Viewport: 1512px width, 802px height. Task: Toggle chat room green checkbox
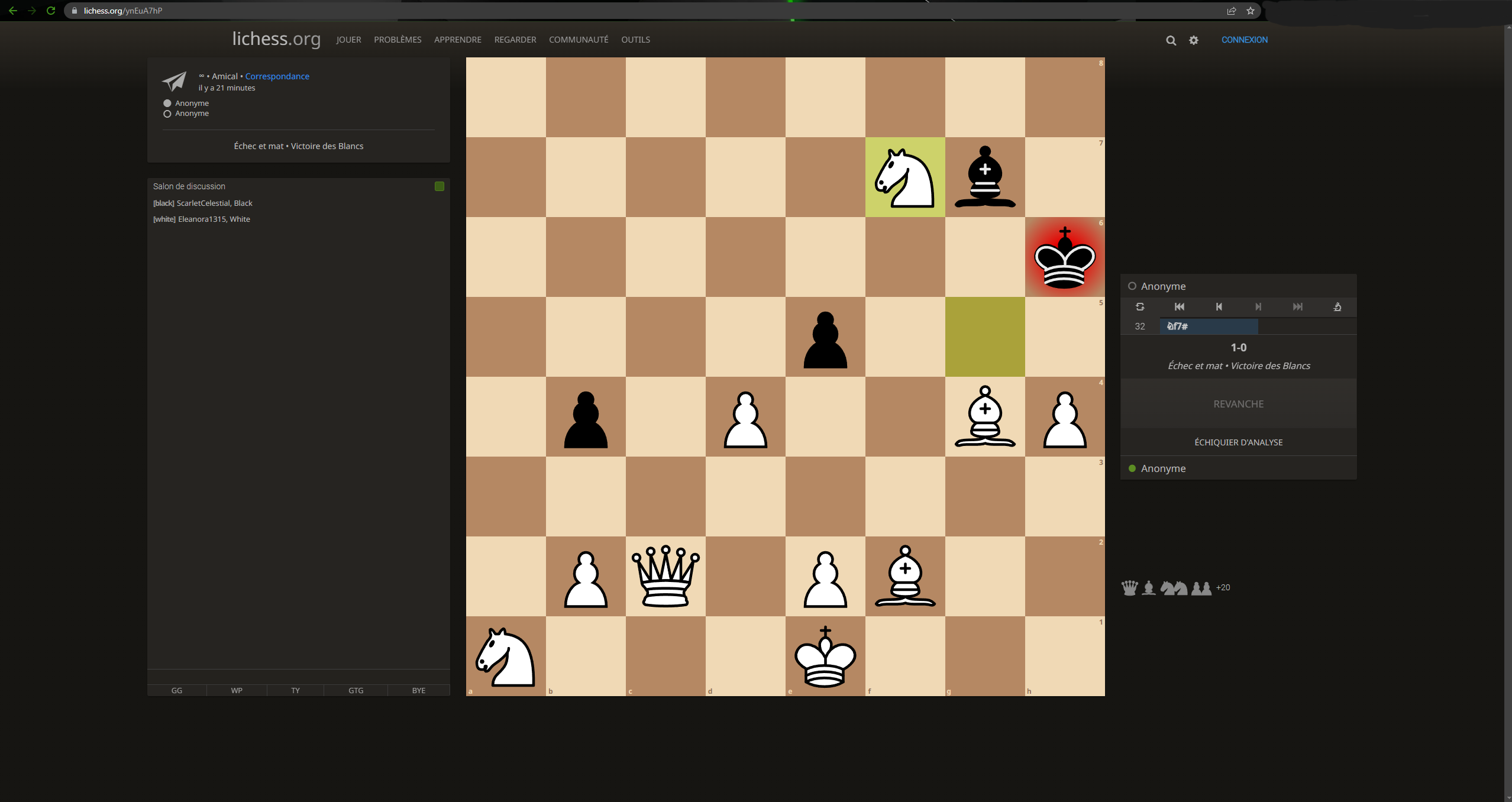(439, 186)
